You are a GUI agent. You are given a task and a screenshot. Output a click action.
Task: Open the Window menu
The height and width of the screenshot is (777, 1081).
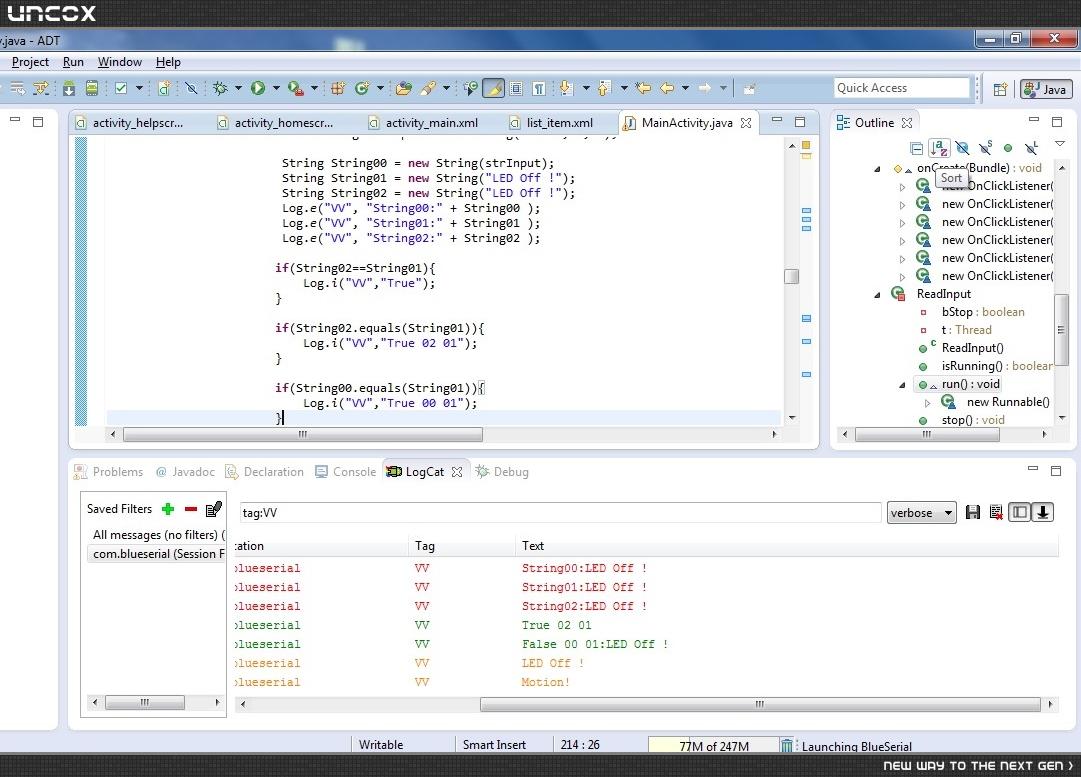[x=119, y=62]
